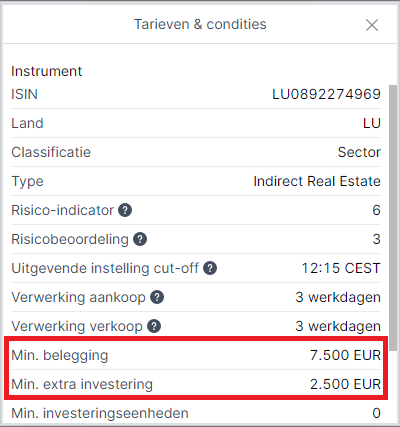Click the cut-off time help icon

point(210,268)
